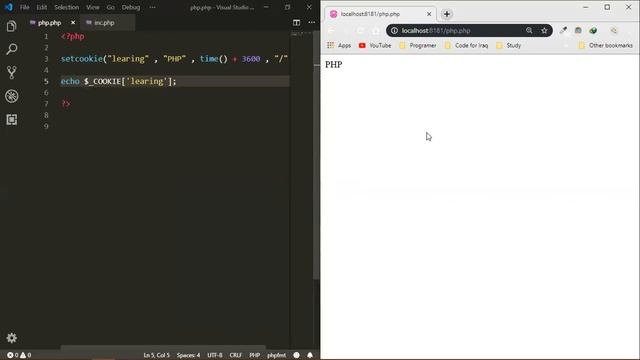
Task: Click the green browser extension icon
Action: 593,30
